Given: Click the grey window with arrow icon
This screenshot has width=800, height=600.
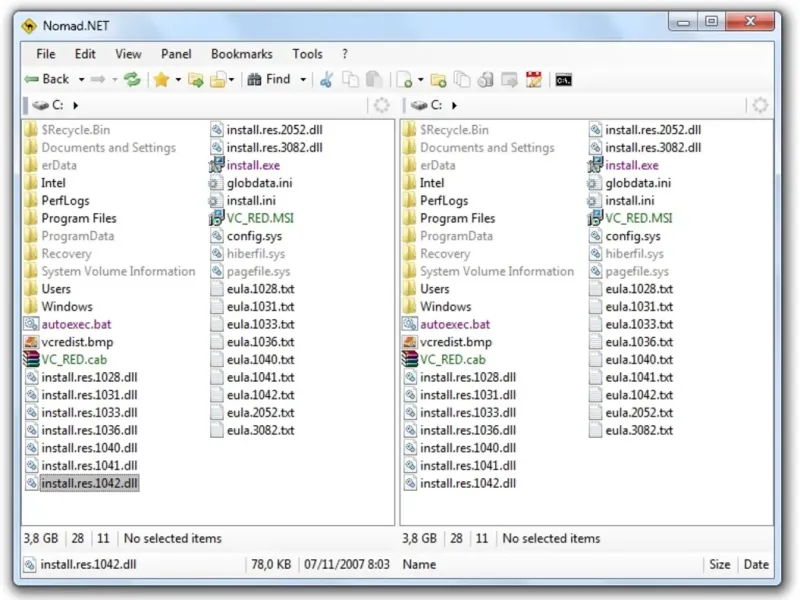Looking at the screenshot, I should pyautogui.click(x=509, y=80).
